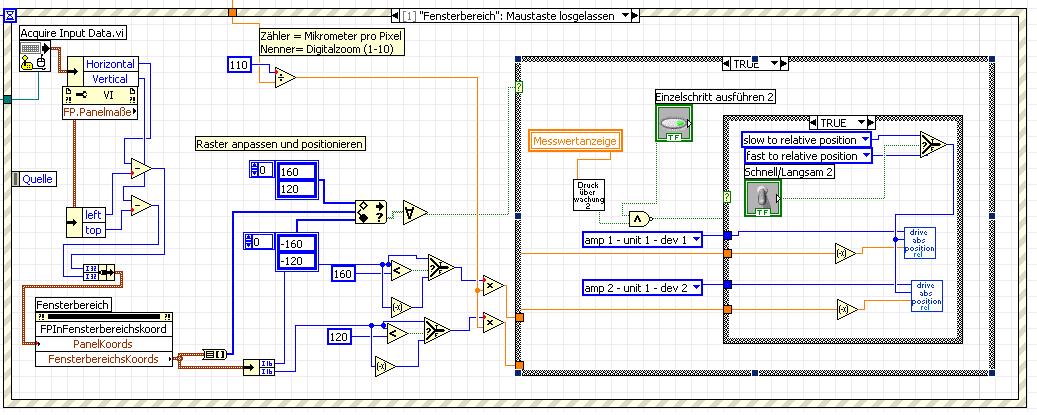Go to next case of inner case structure
The width and height of the screenshot is (1037, 415).
871,123
